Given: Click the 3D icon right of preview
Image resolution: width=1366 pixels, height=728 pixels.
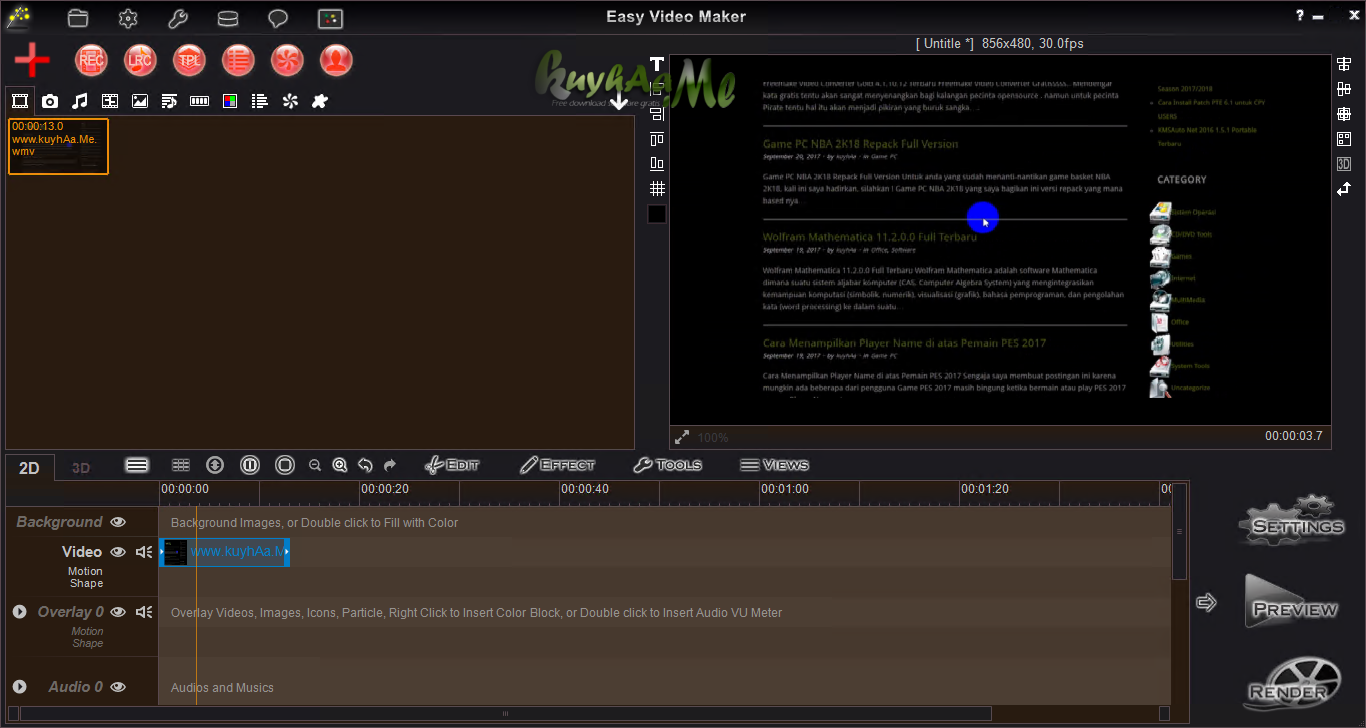Looking at the screenshot, I should pyautogui.click(x=1344, y=164).
